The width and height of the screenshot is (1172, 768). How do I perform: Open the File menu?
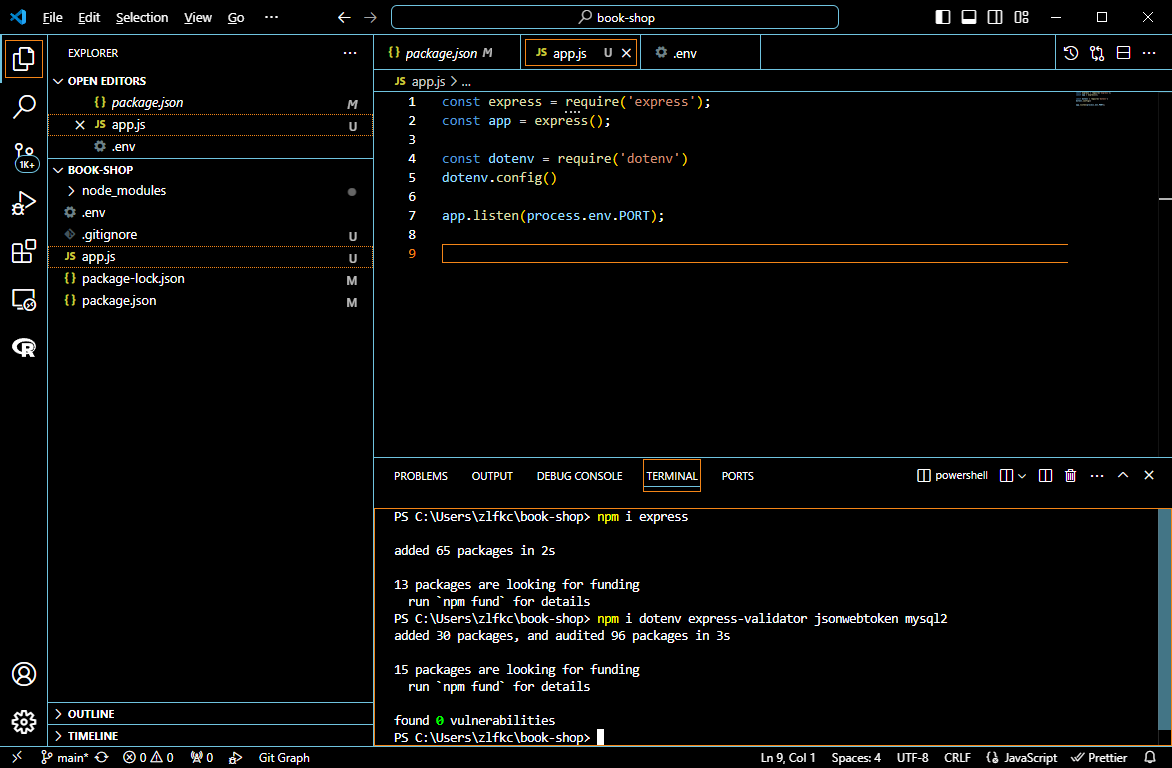click(52, 17)
